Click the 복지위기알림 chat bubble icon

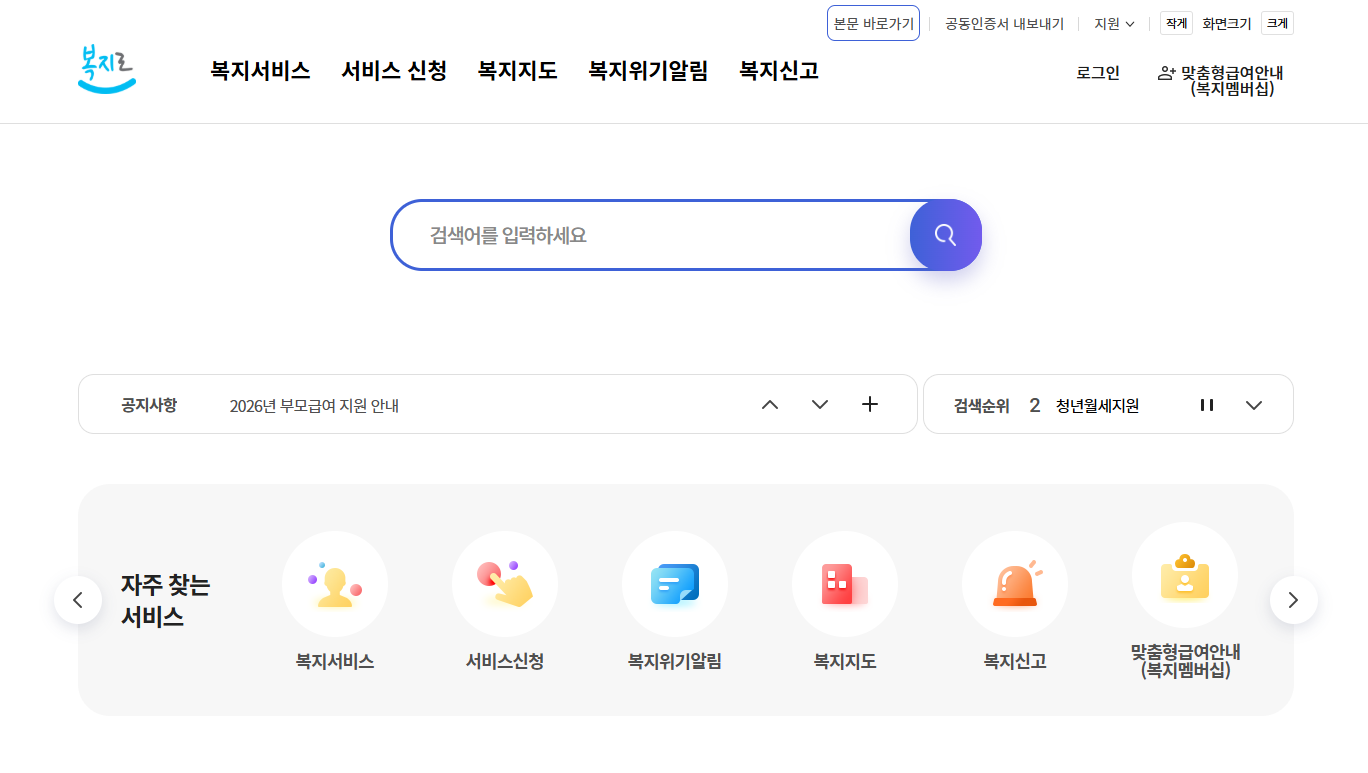(x=675, y=584)
